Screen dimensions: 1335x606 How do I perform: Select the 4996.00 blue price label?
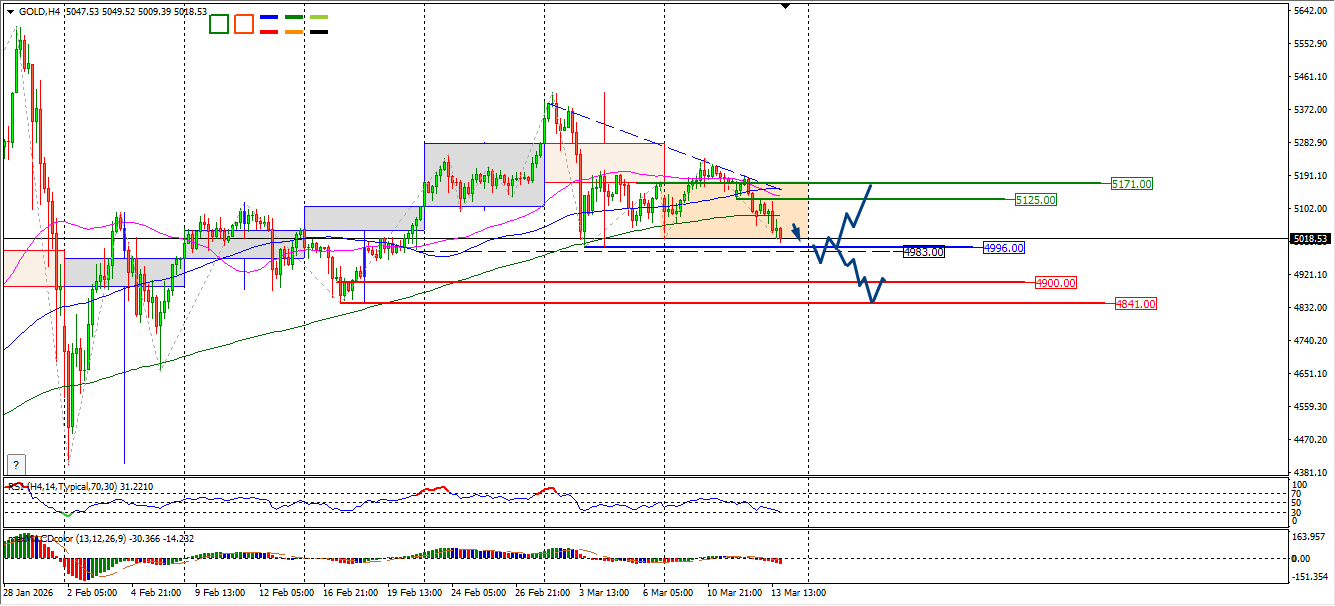[1003, 247]
